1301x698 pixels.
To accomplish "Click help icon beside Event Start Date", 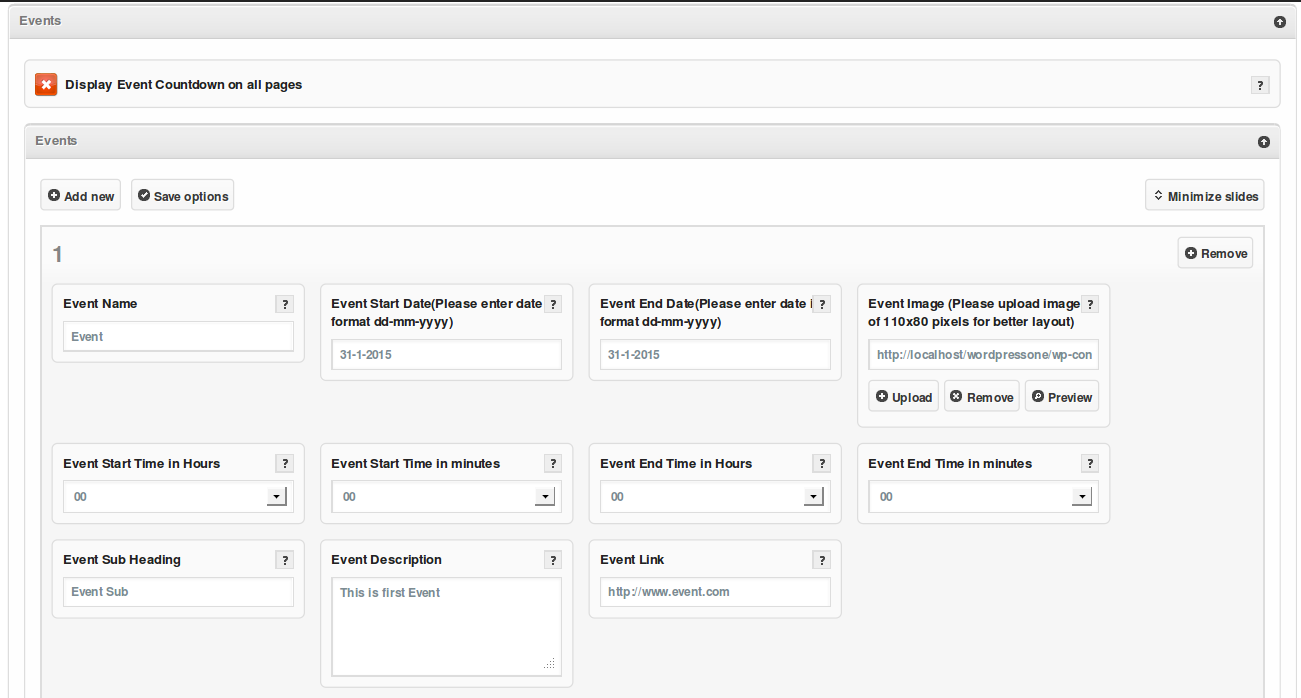I will (x=553, y=304).
